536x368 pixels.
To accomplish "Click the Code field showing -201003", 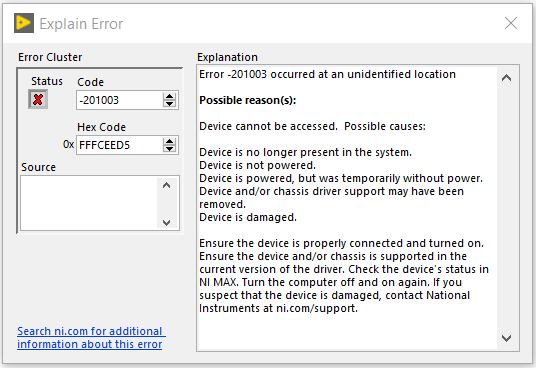I will pyautogui.click(x=120, y=100).
